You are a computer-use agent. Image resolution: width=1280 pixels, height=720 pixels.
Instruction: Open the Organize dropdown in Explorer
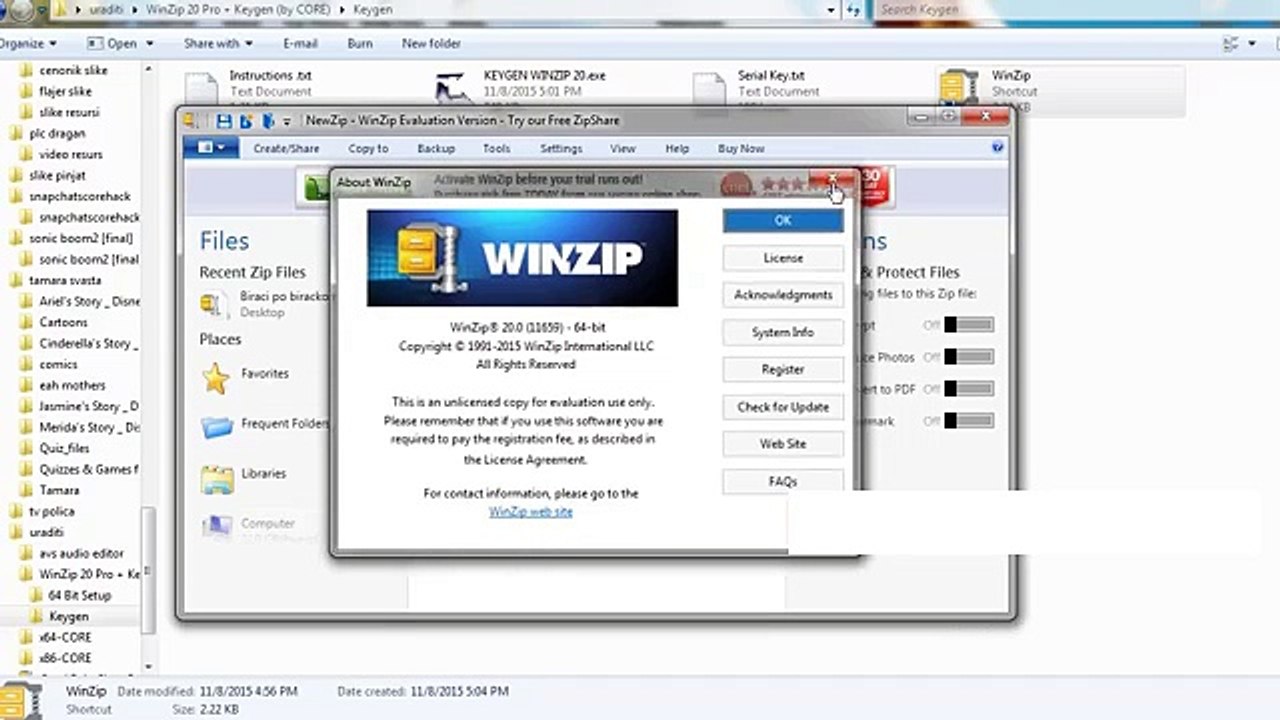(28, 44)
